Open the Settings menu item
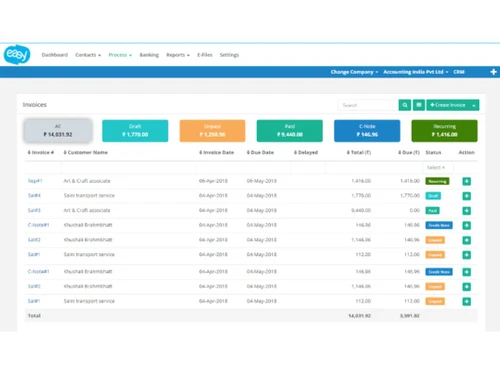This screenshot has height=375, width=500. point(229,55)
